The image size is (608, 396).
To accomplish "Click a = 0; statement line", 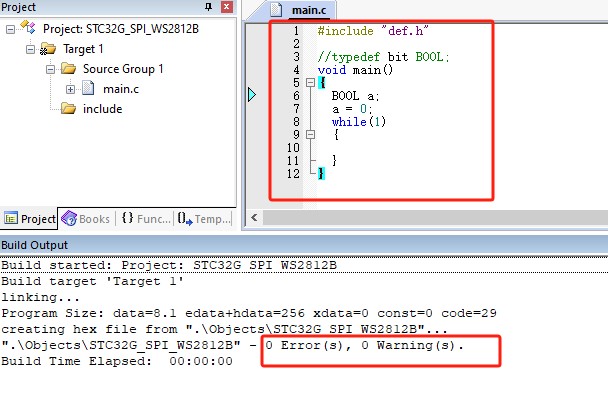I will [x=352, y=109].
